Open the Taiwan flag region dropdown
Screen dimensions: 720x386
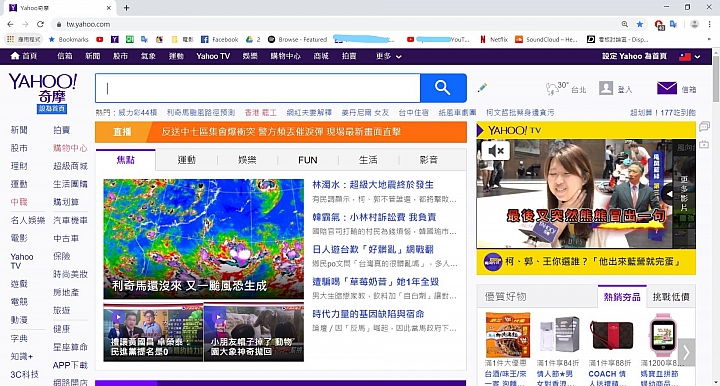click(x=690, y=56)
